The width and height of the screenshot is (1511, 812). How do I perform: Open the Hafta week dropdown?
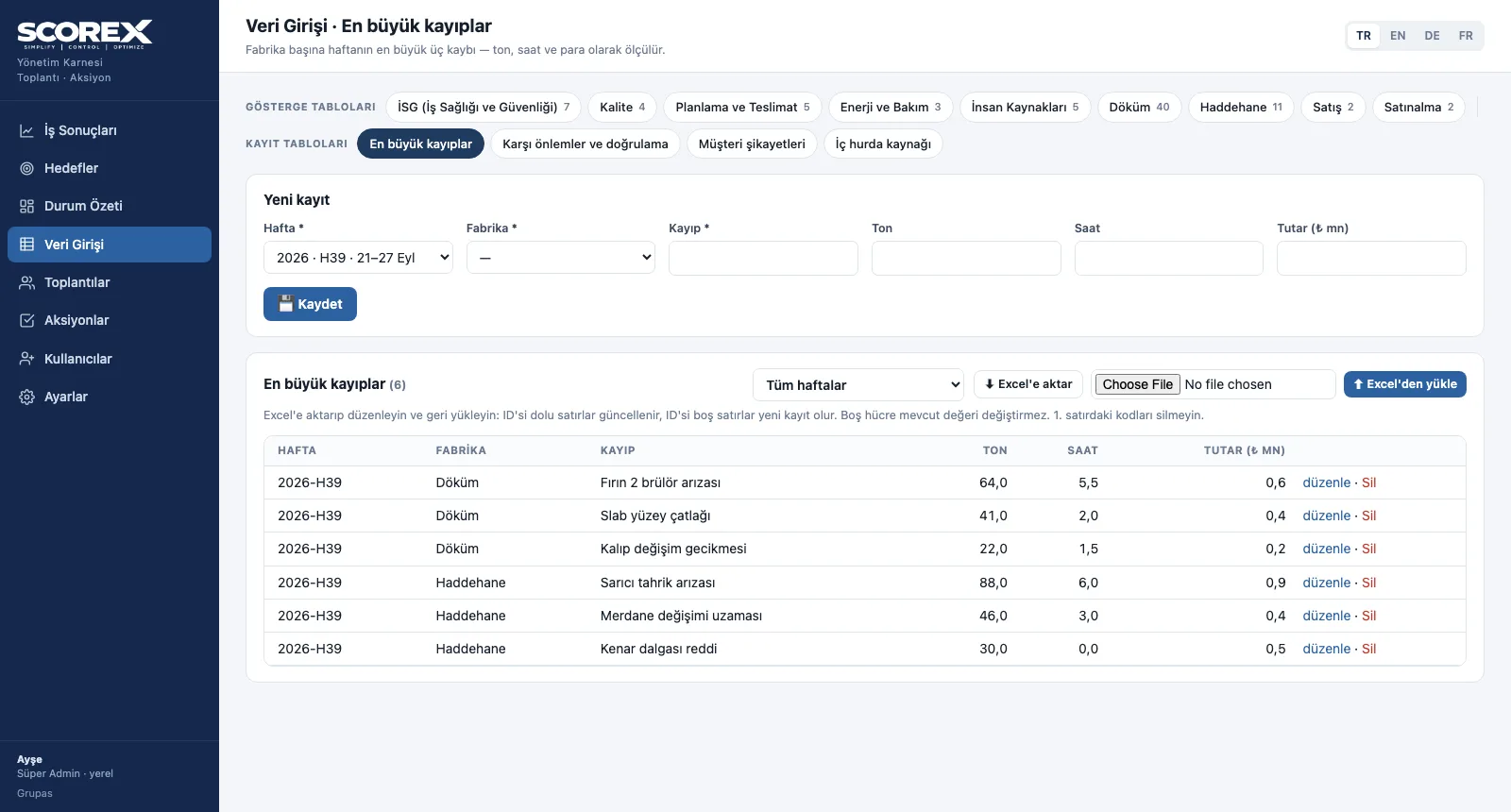point(358,258)
